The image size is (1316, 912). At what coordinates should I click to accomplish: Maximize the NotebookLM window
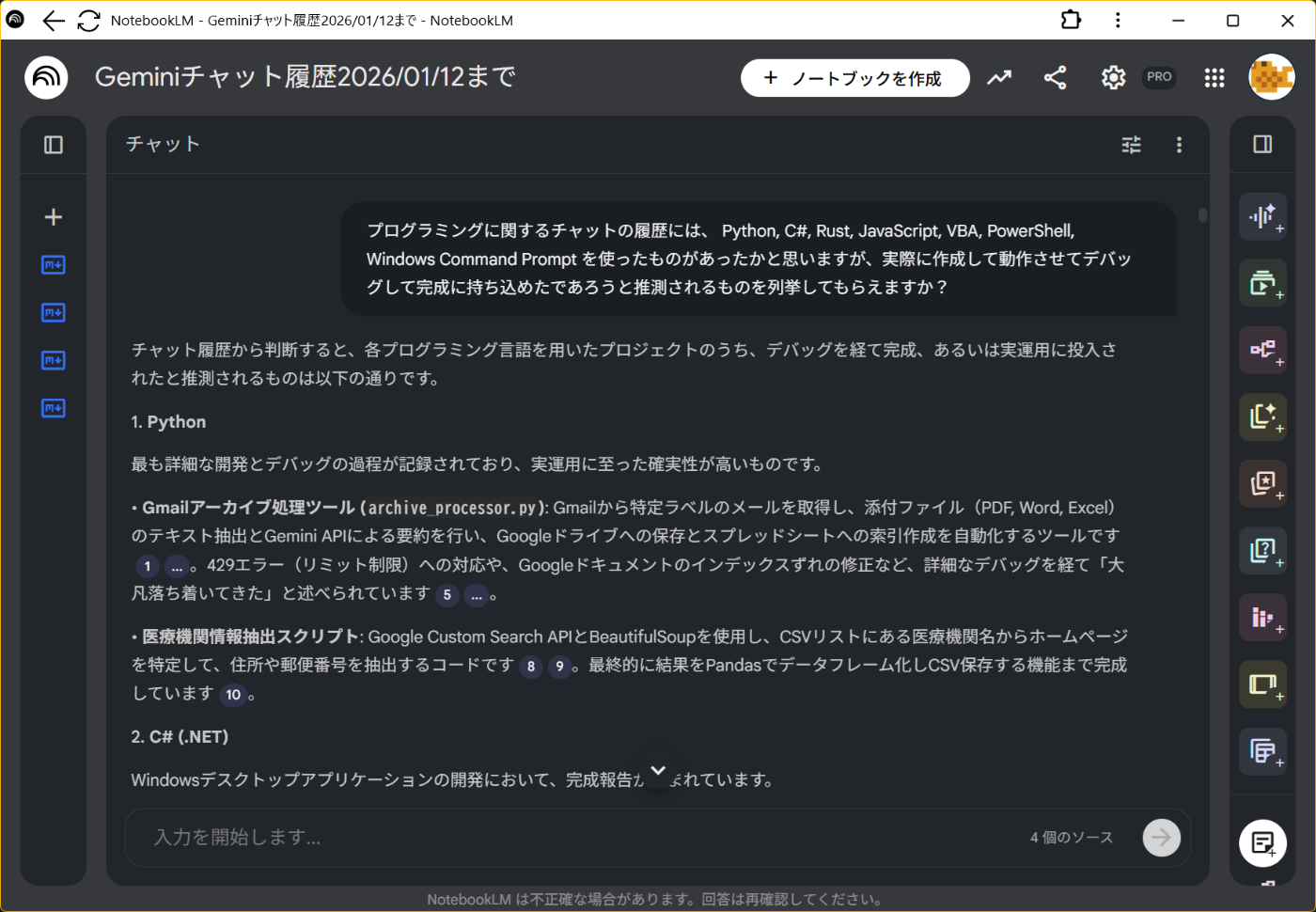[x=1233, y=20]
